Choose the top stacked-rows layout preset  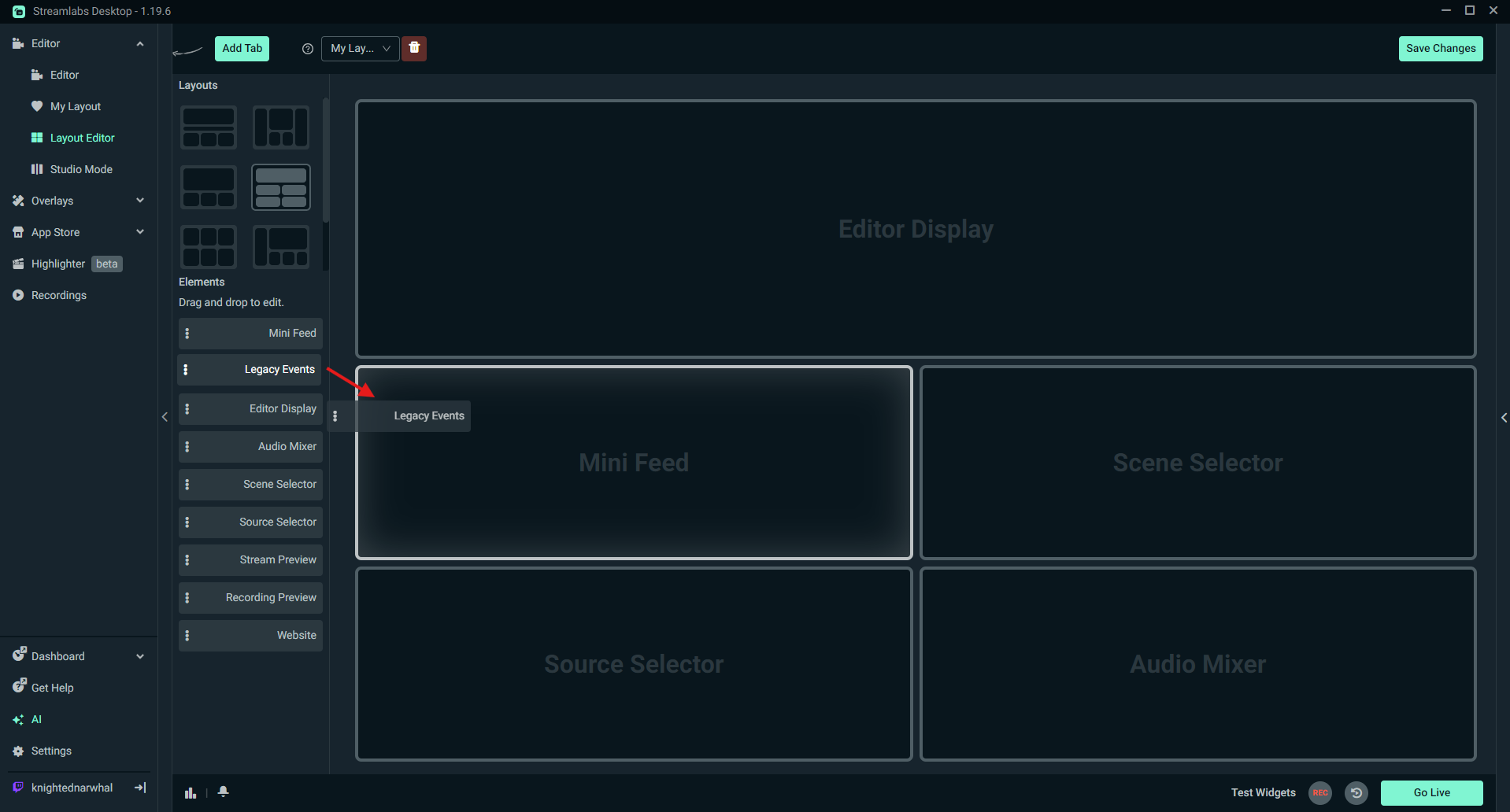click(x=208, y=127)
